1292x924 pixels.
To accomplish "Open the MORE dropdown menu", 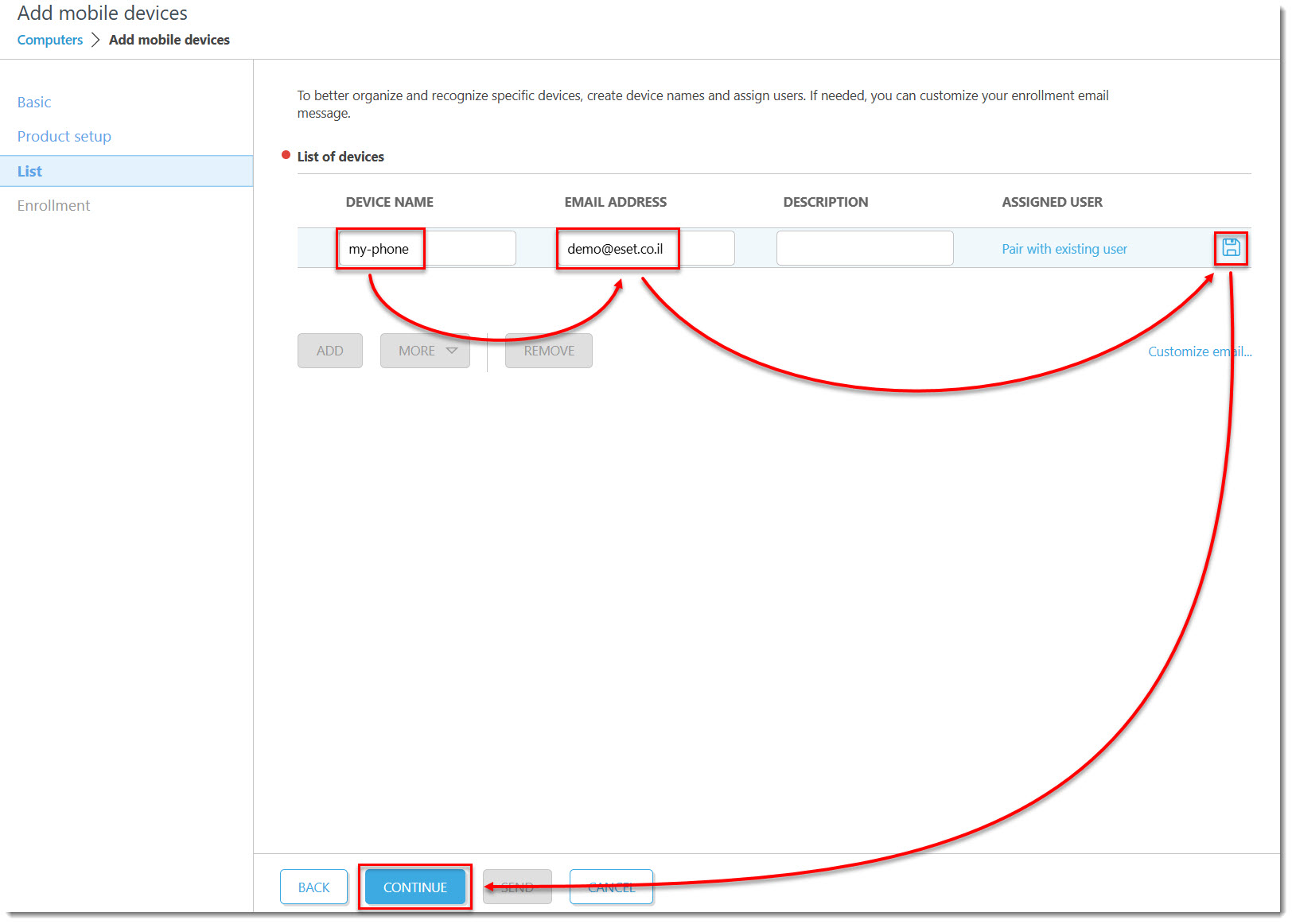I will point(425,351).
